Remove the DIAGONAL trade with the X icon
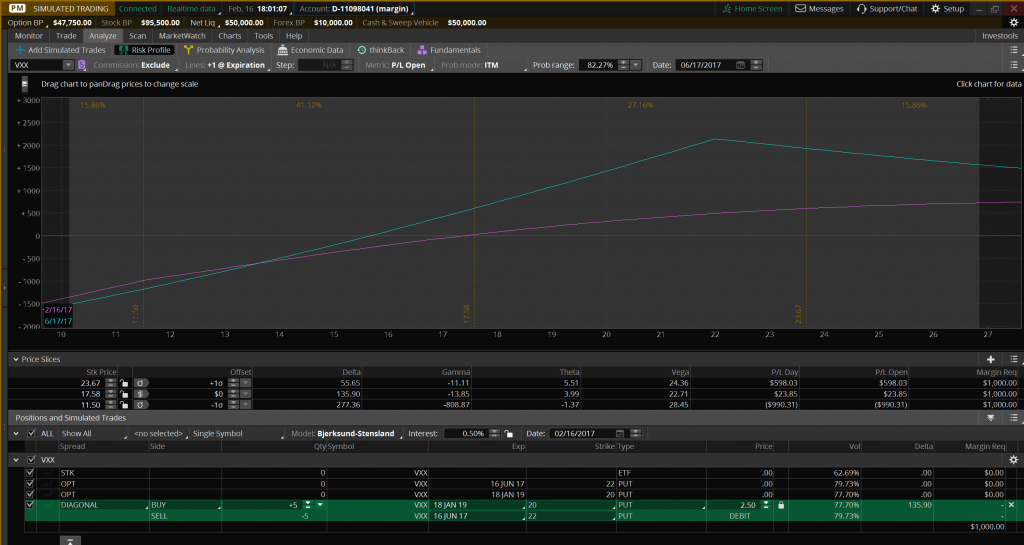 [1011, 505]
